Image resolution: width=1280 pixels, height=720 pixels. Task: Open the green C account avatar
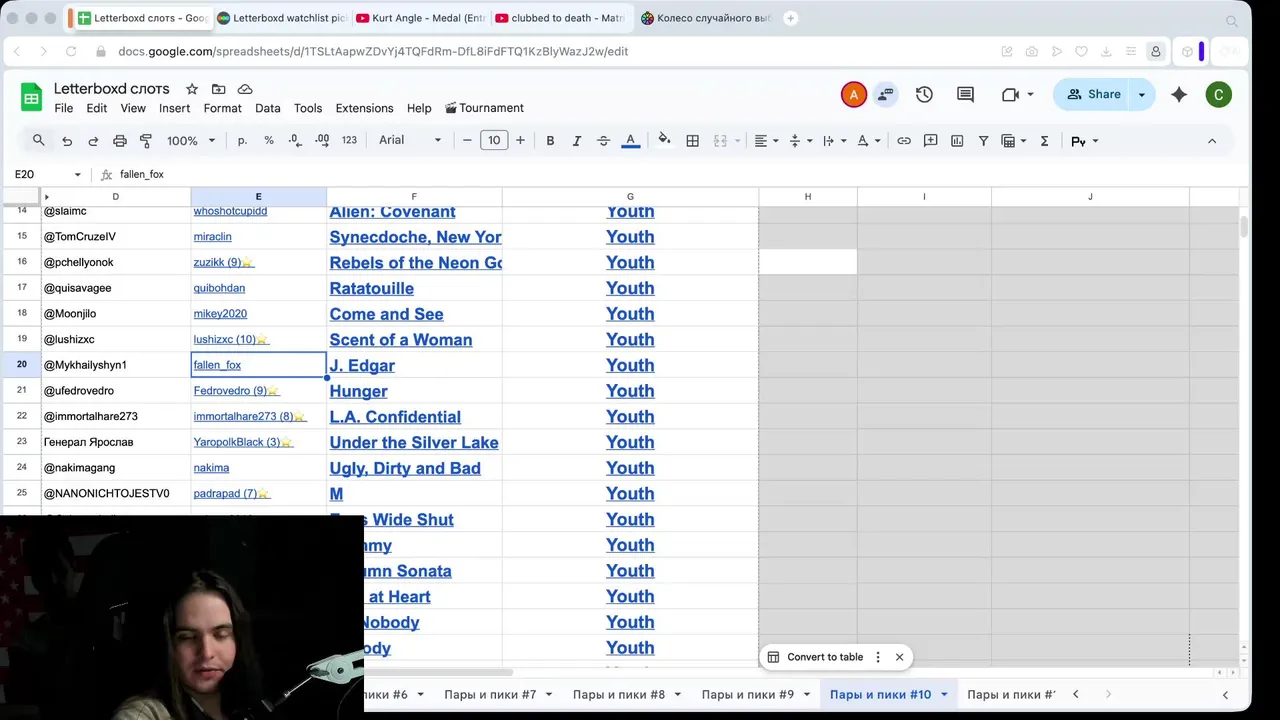[x=1218, y=95]
